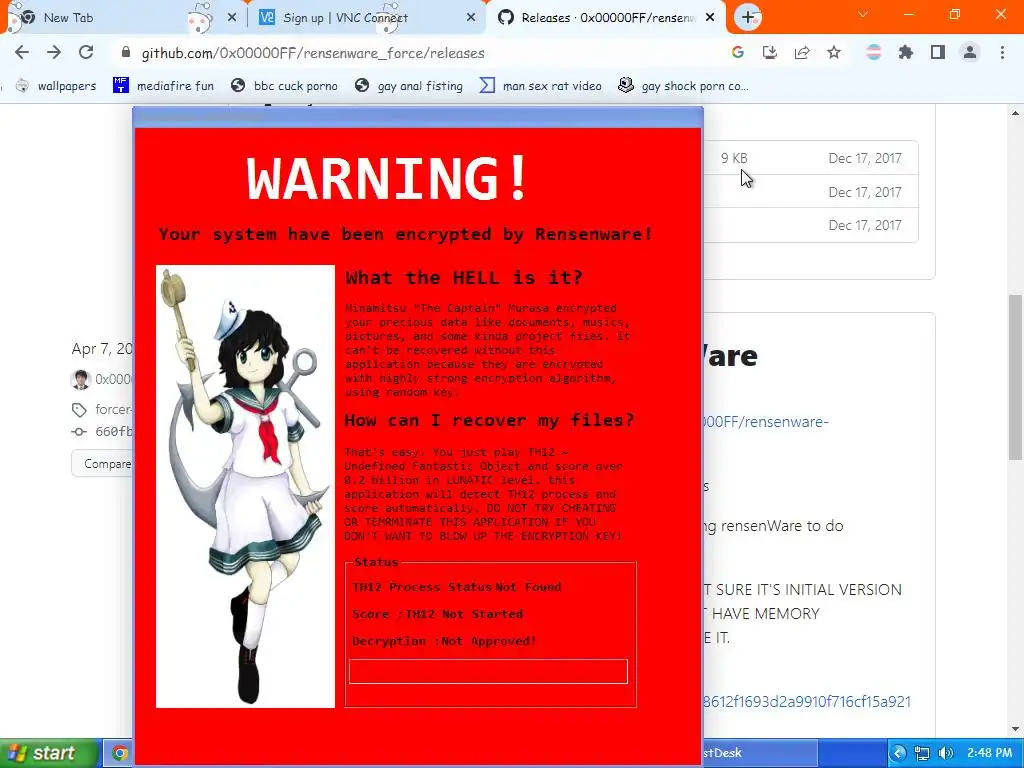Click the scrollbar down arrow

coord(1016,729)
